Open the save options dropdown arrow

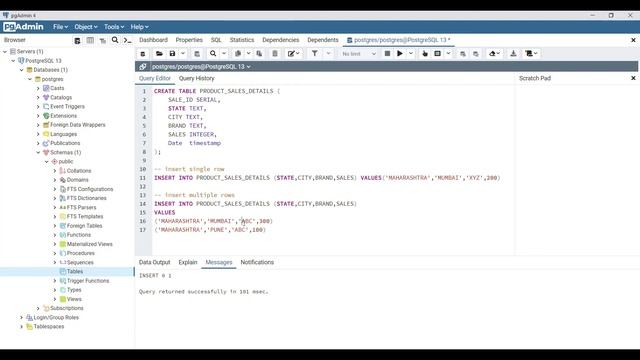click(x=183, y=53)
